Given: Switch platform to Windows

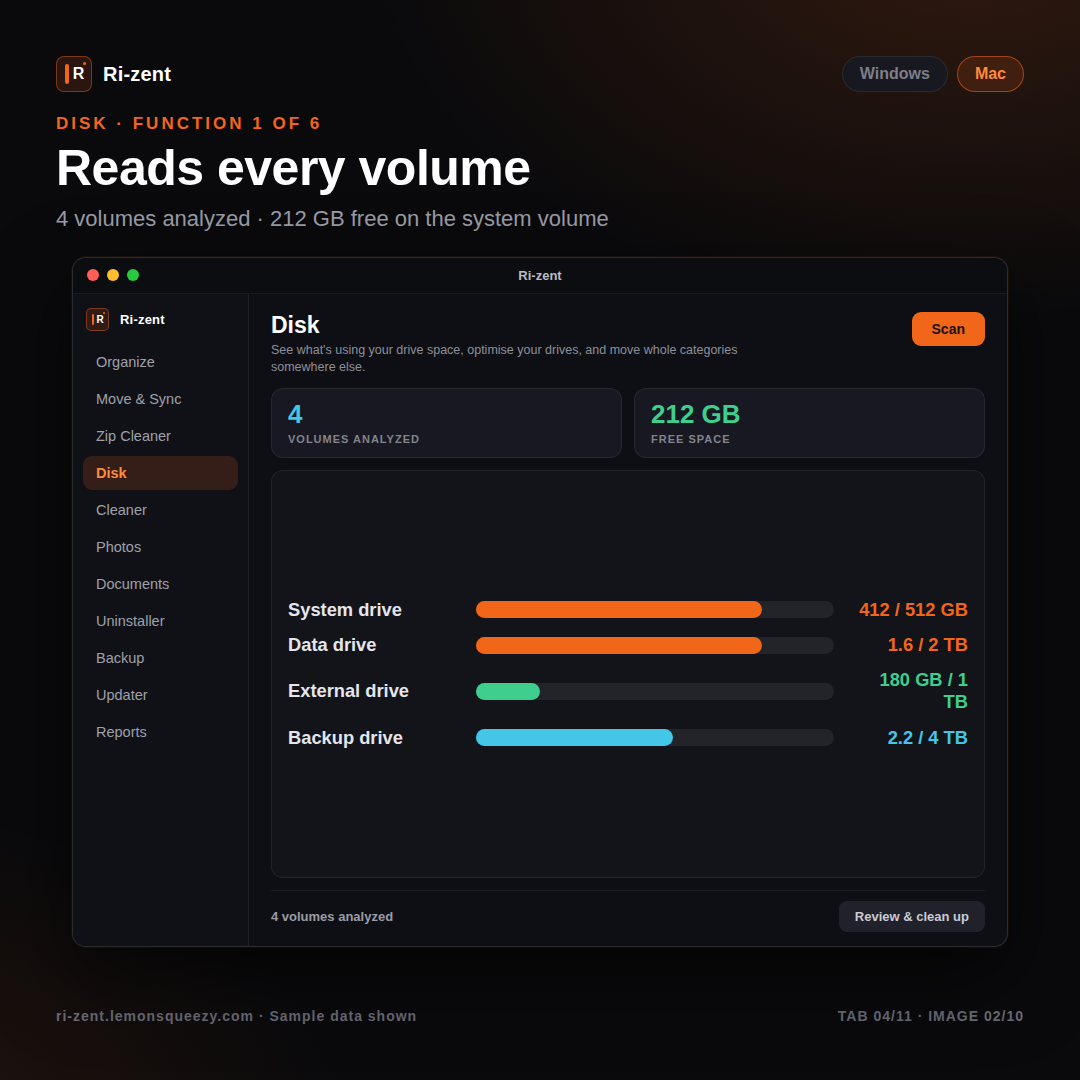Looking at the screenshot, I should point(894,74).
